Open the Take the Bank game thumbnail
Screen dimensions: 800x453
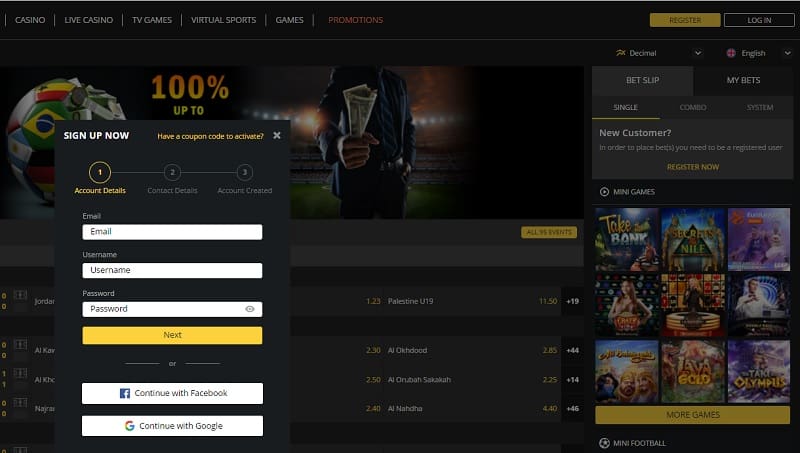[627, 239]
